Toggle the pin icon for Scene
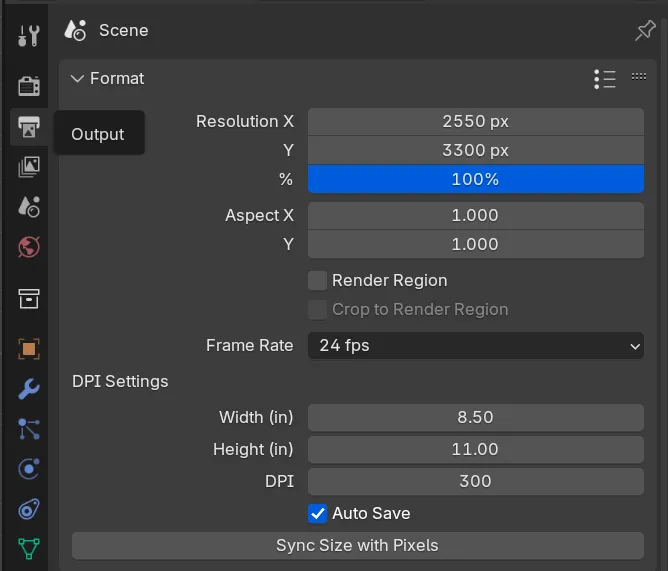Viewport: 668px width, 571px height. point(645,30)
